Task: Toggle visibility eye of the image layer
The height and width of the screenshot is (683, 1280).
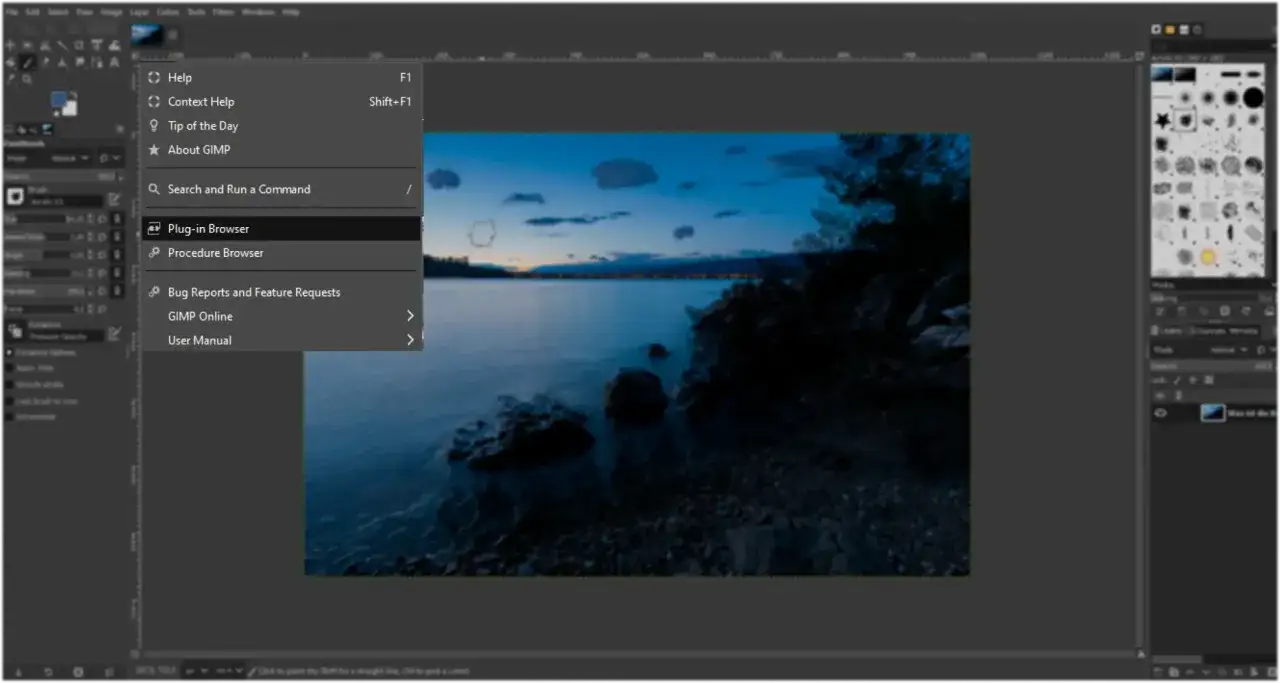Action: pos(1161,412)
